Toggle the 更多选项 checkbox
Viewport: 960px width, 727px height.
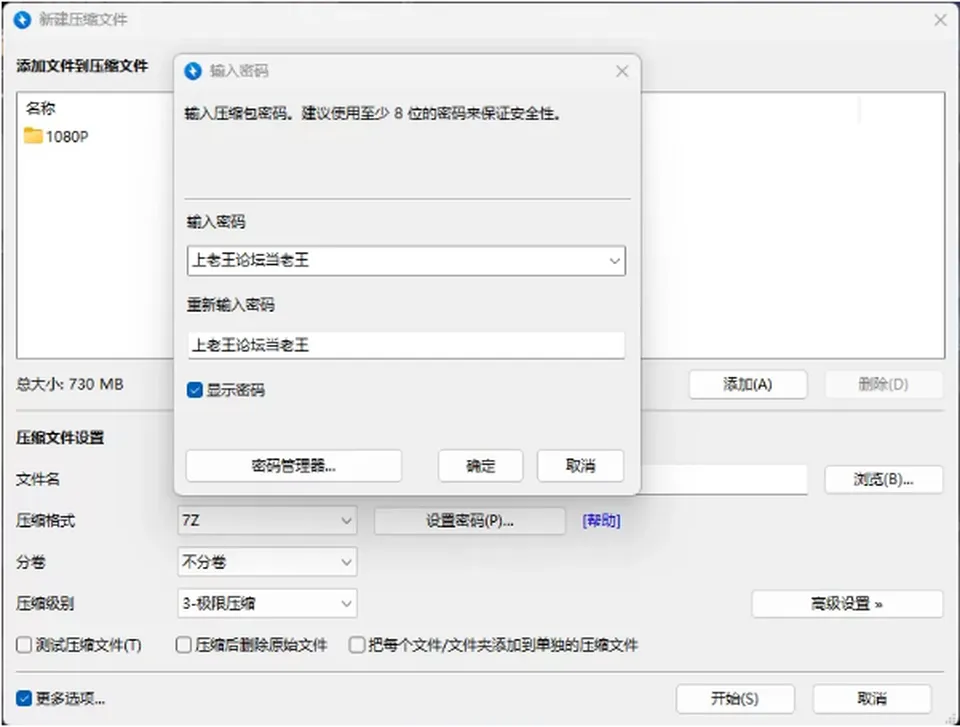(x=24, y=698)
